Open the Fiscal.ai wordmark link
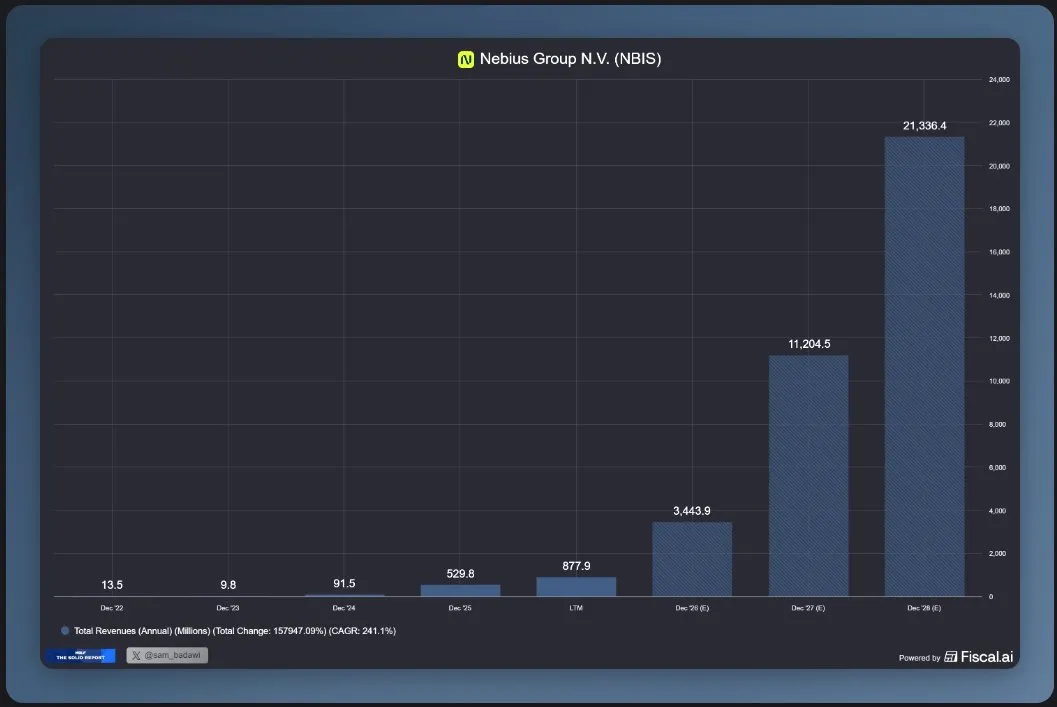1057x707 pixels. tap(987, 656)
